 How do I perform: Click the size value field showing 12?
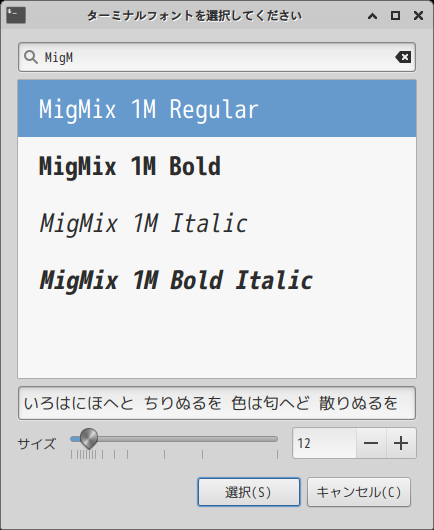tap(324, 443)
